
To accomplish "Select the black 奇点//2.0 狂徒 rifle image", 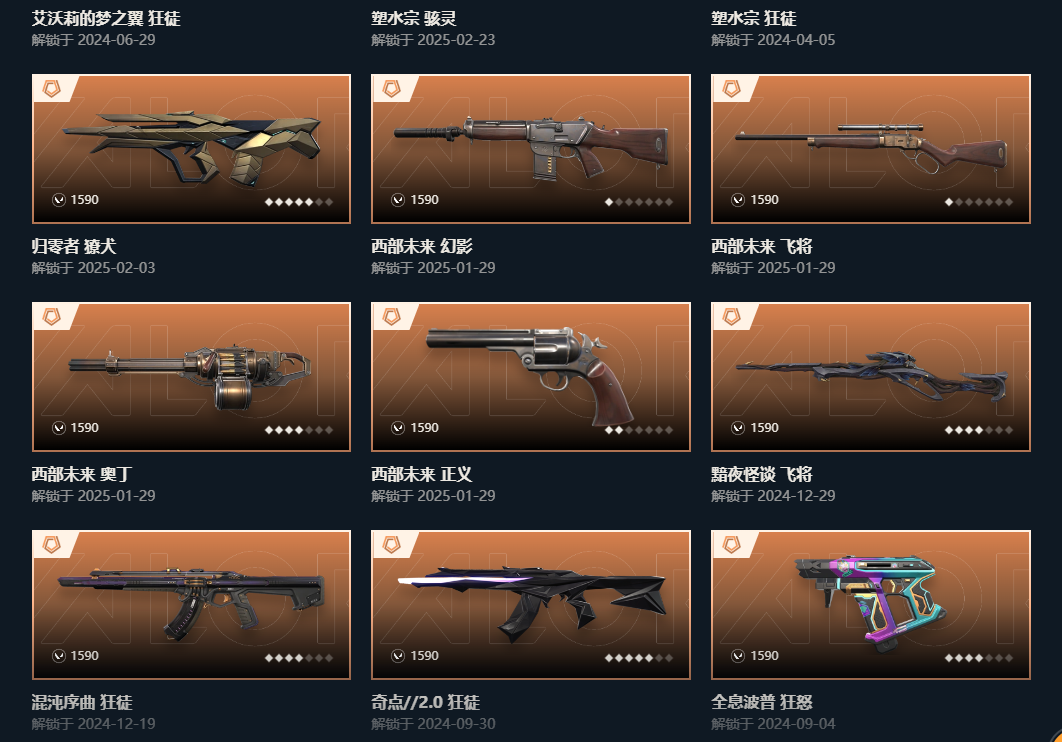I will click(x=532, y=603).
